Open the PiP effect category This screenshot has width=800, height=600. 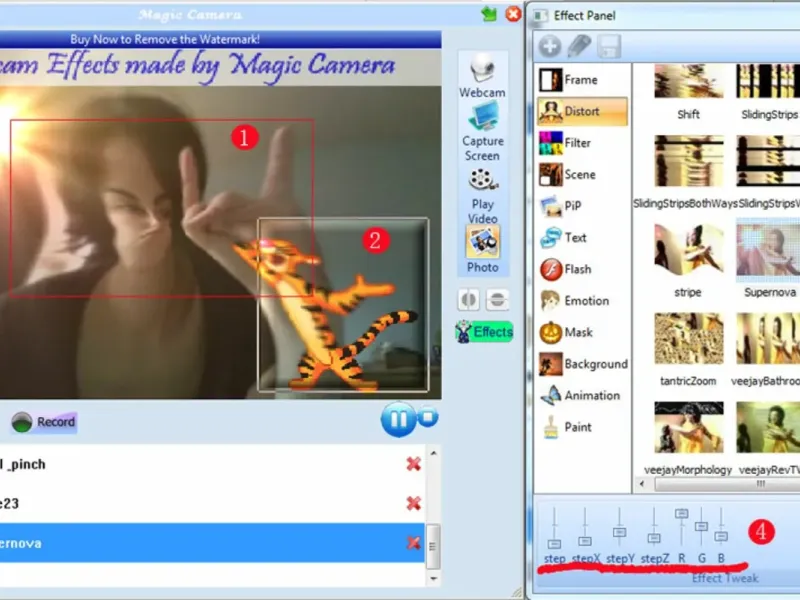[x=582, y=206]
